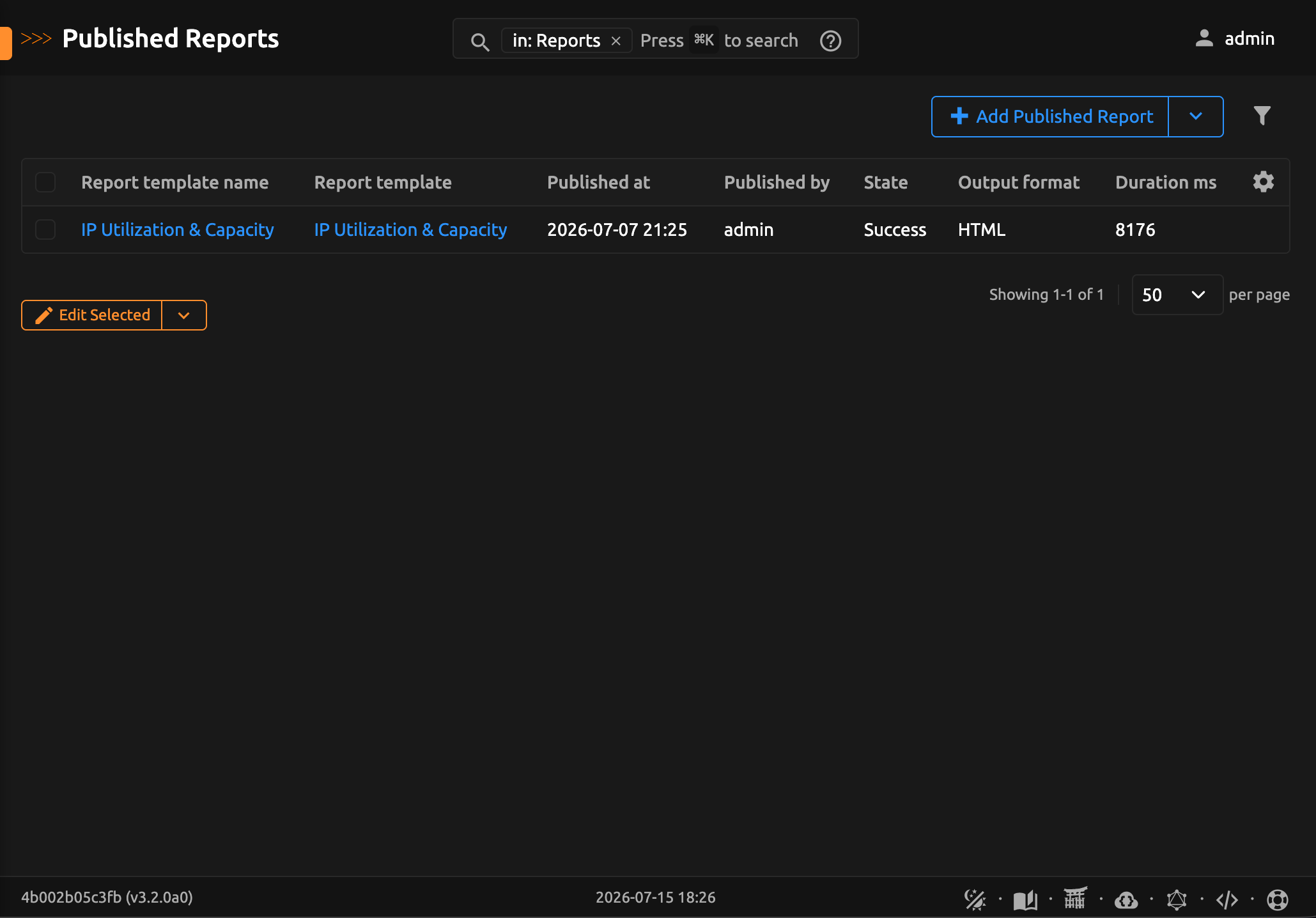Open IP Utilization & Capacity template link
Screen dimensions: 1316x918
(410, 229)
